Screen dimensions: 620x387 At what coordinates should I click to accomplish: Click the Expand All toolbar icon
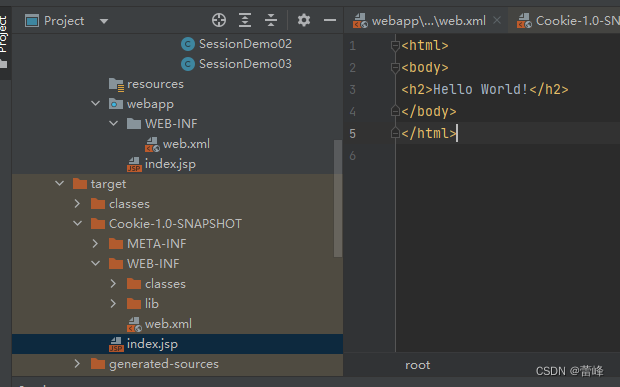tap(245, 20)
